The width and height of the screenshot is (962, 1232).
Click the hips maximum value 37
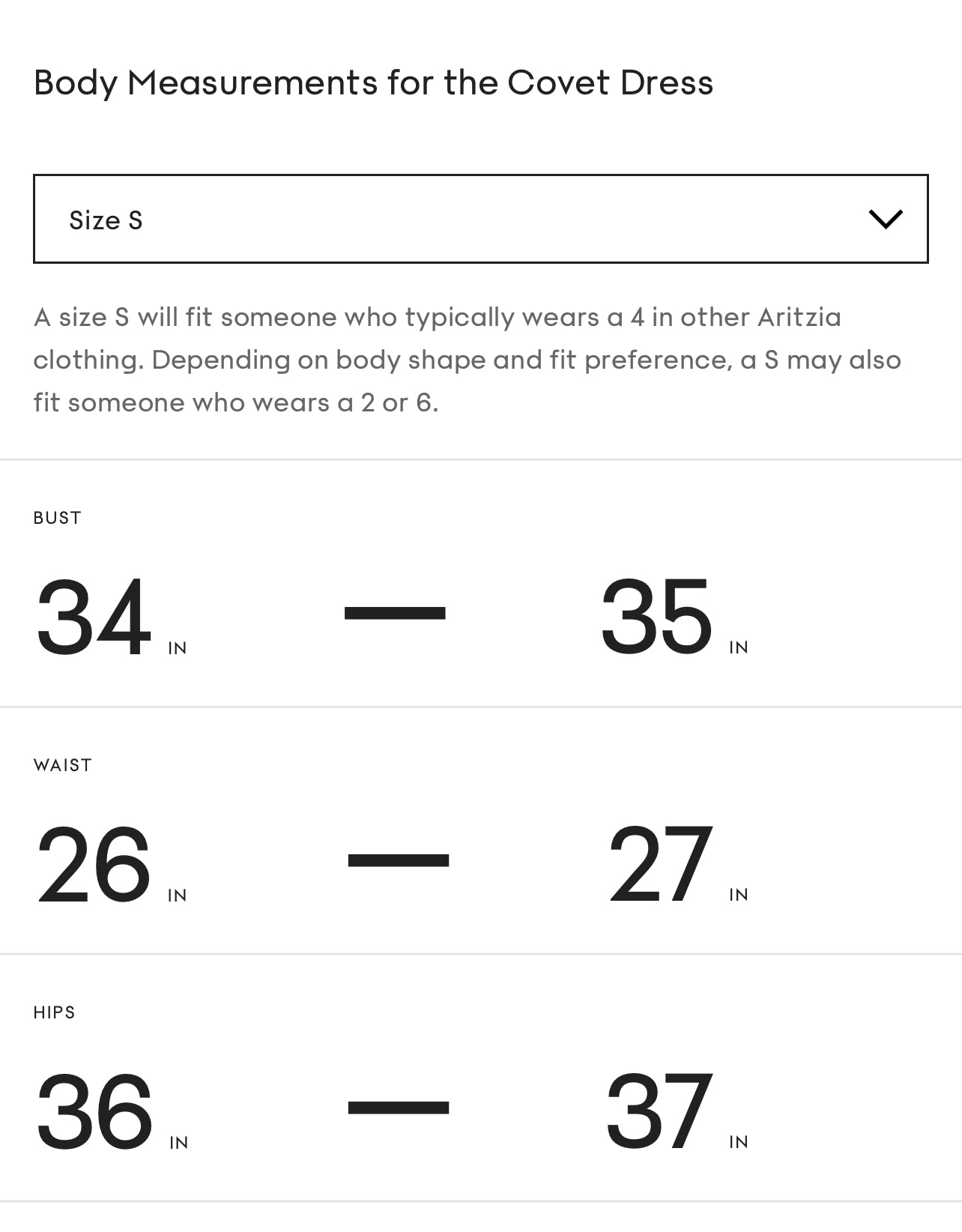659,1111
